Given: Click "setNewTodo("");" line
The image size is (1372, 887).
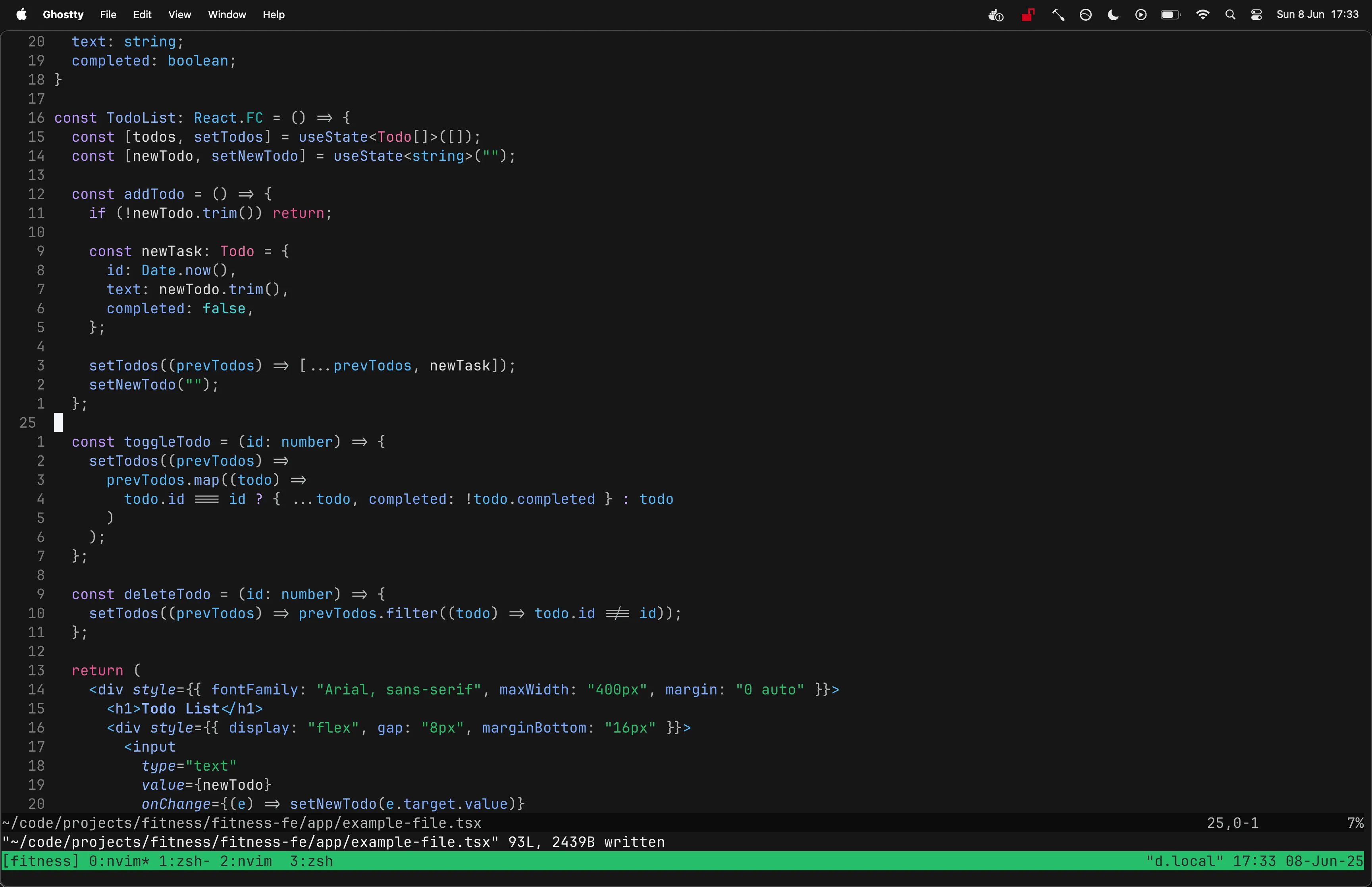Looking at the screenshot, I should (154, 385).
